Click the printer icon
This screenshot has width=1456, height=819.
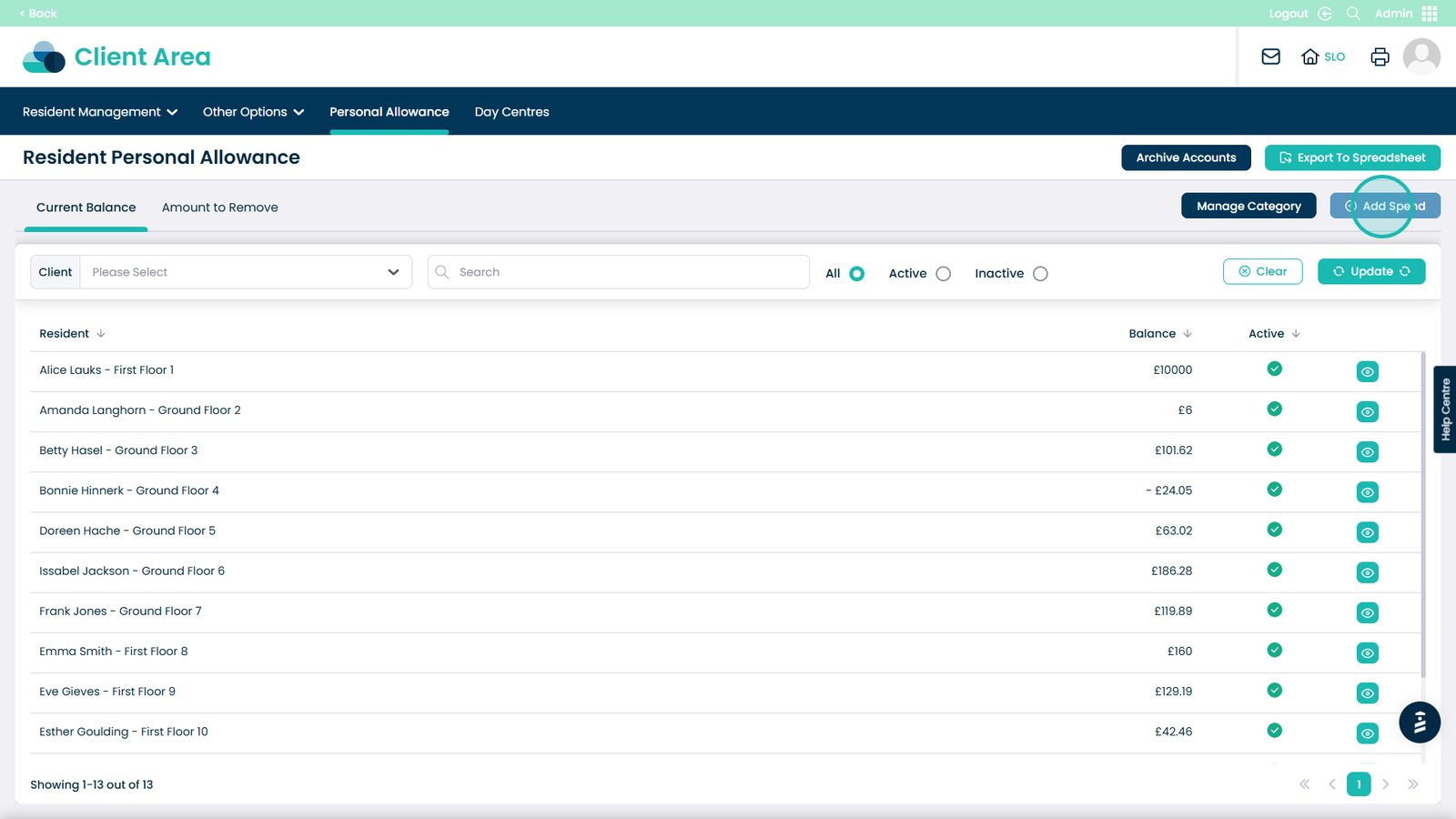[1380, 56]
